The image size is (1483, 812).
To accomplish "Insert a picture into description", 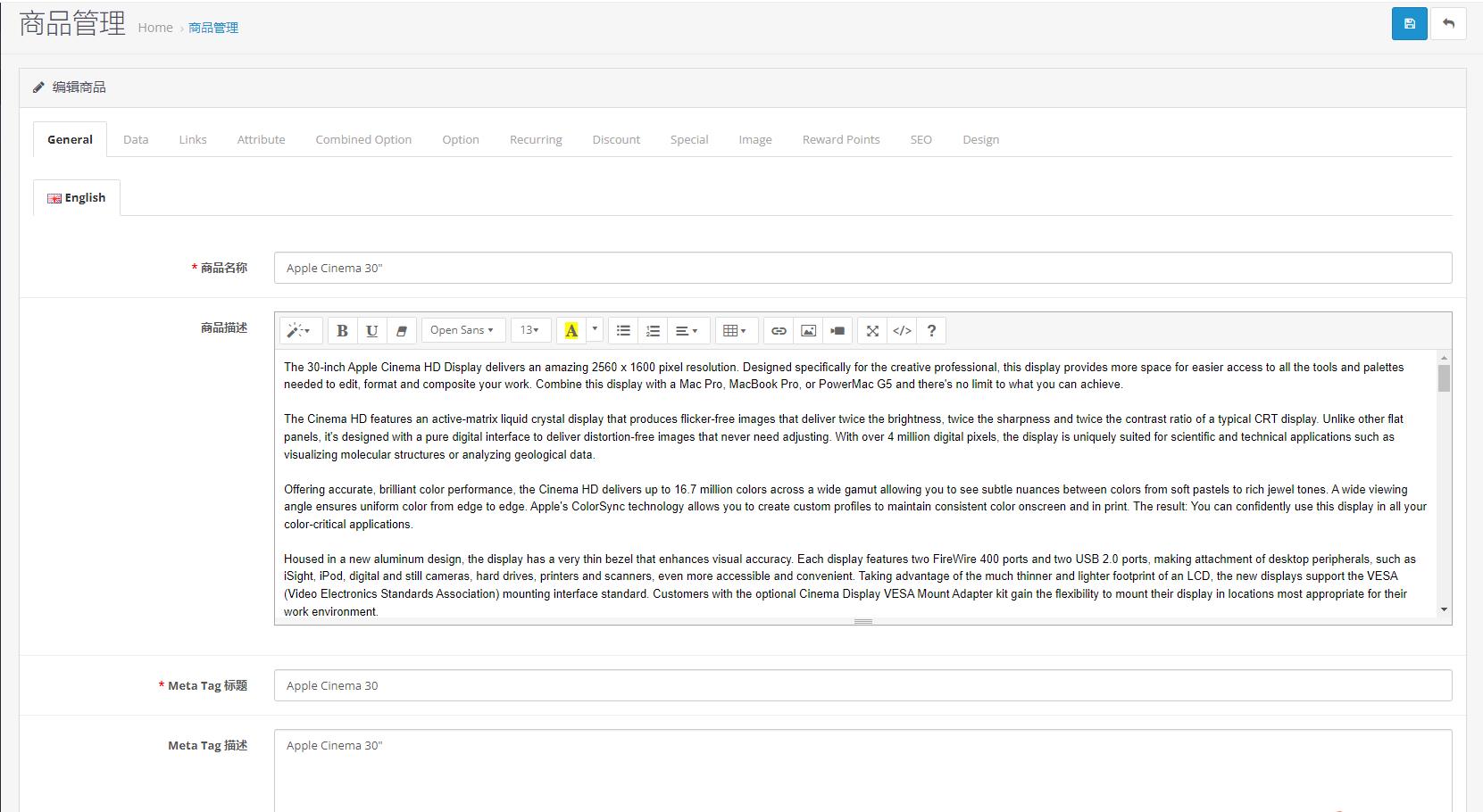I will point(808,331).
